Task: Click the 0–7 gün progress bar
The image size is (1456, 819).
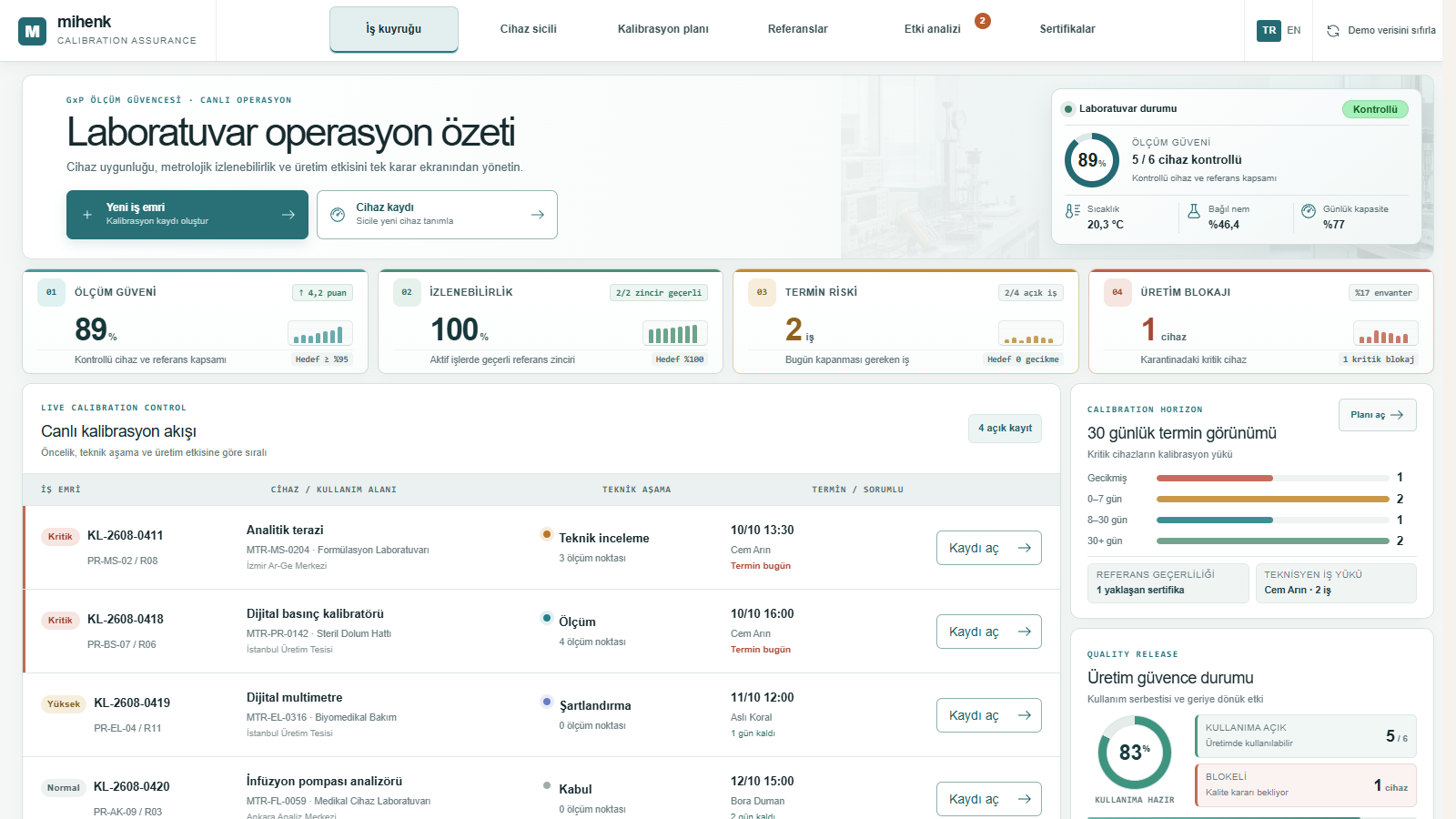Action: [1273, 499]
